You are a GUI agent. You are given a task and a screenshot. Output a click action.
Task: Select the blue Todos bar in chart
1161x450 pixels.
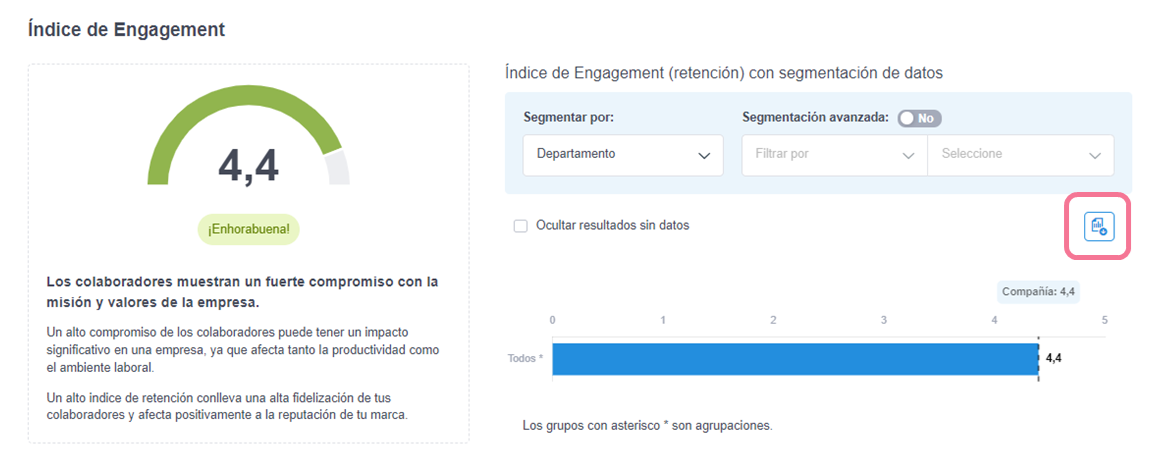click(x=795, y=358)
